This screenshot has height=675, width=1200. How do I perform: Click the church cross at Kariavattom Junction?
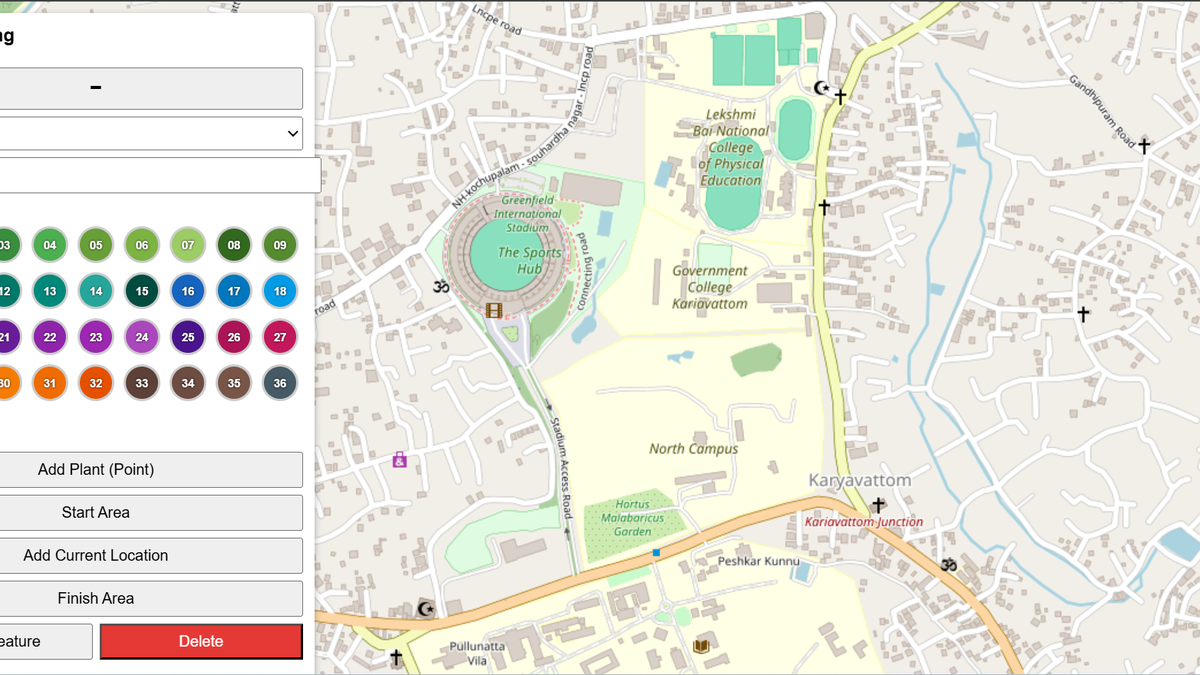[878, 505]
